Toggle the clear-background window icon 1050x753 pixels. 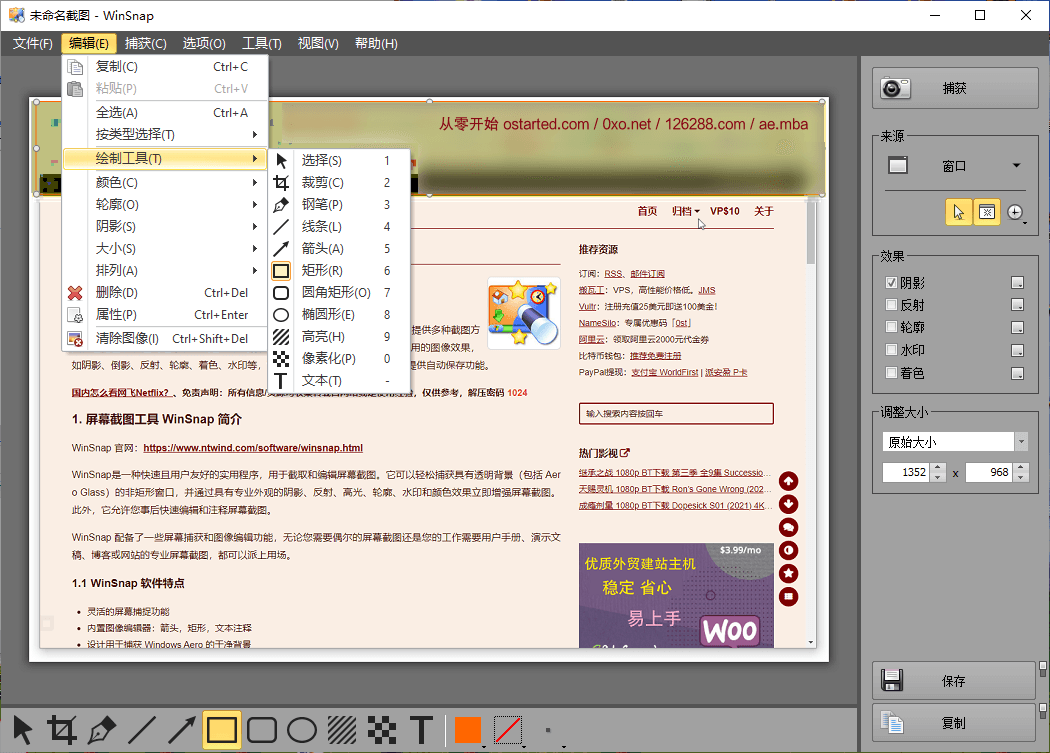986,212
